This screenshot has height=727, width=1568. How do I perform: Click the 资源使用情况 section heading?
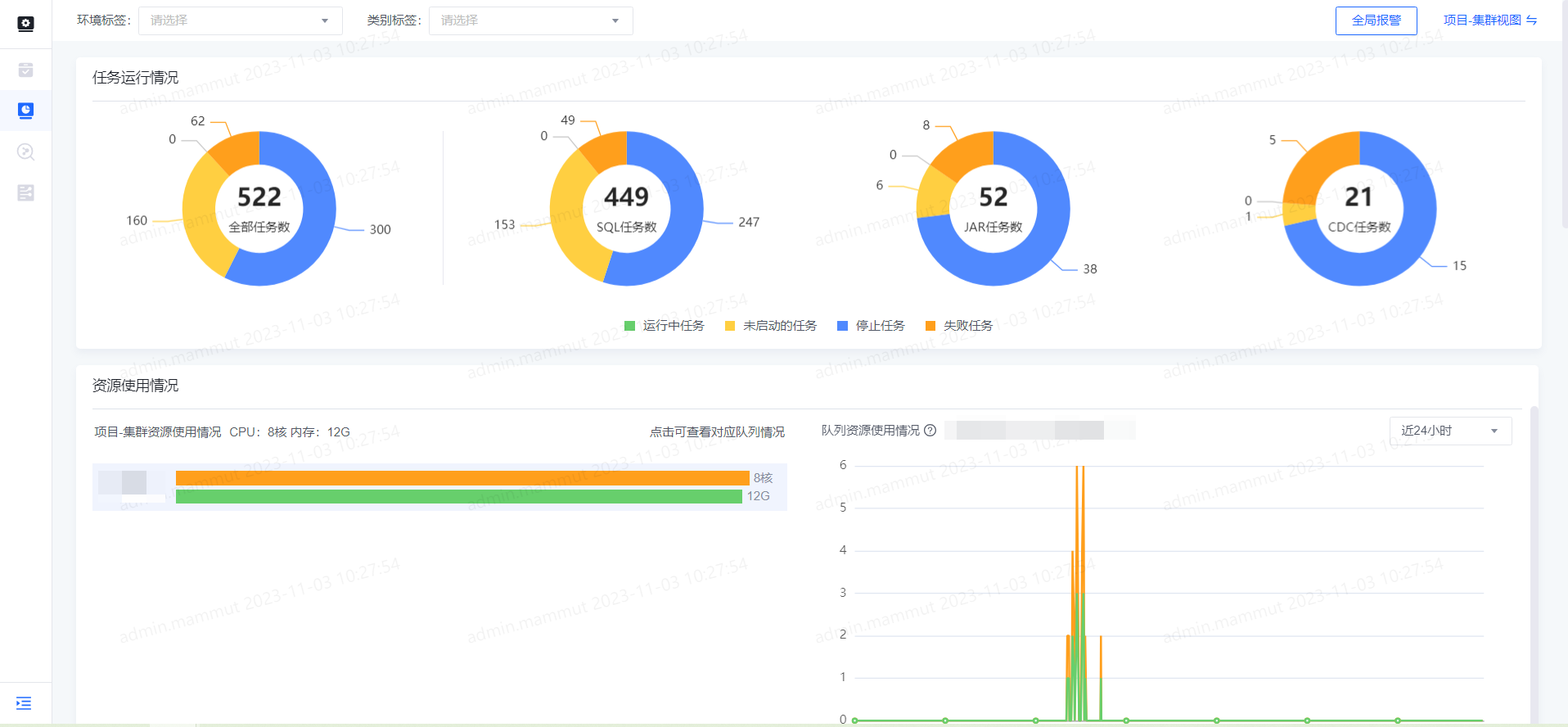pyautogui.click(x=136, y=386)
